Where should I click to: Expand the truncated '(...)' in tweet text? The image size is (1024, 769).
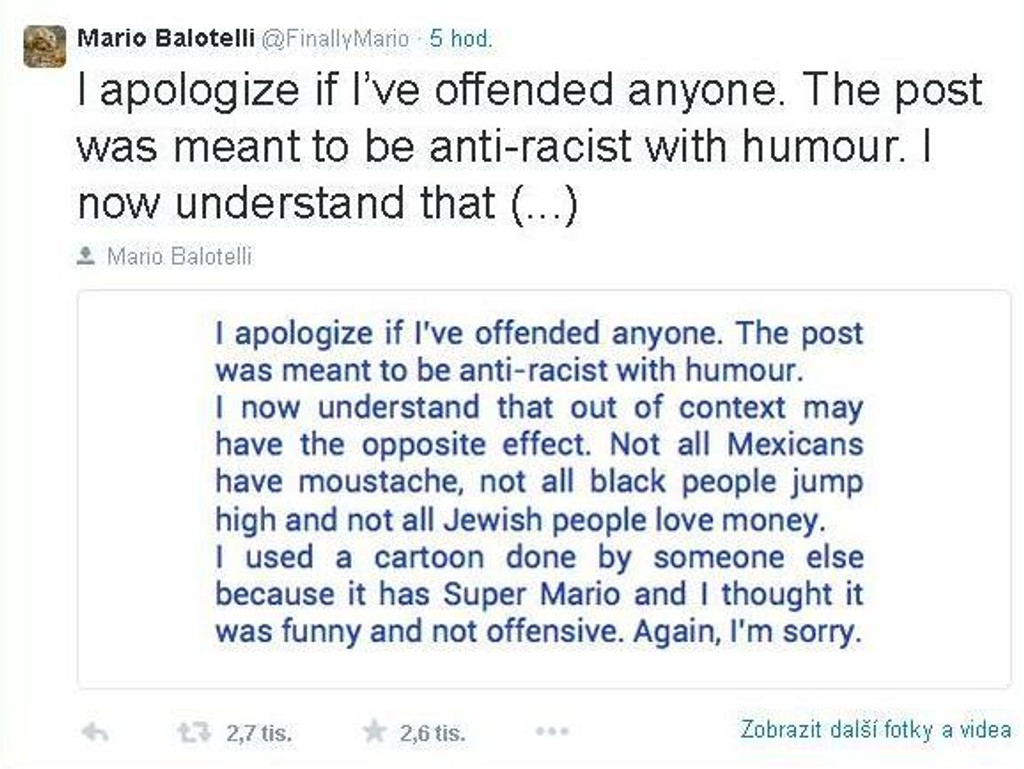point(543,204)
